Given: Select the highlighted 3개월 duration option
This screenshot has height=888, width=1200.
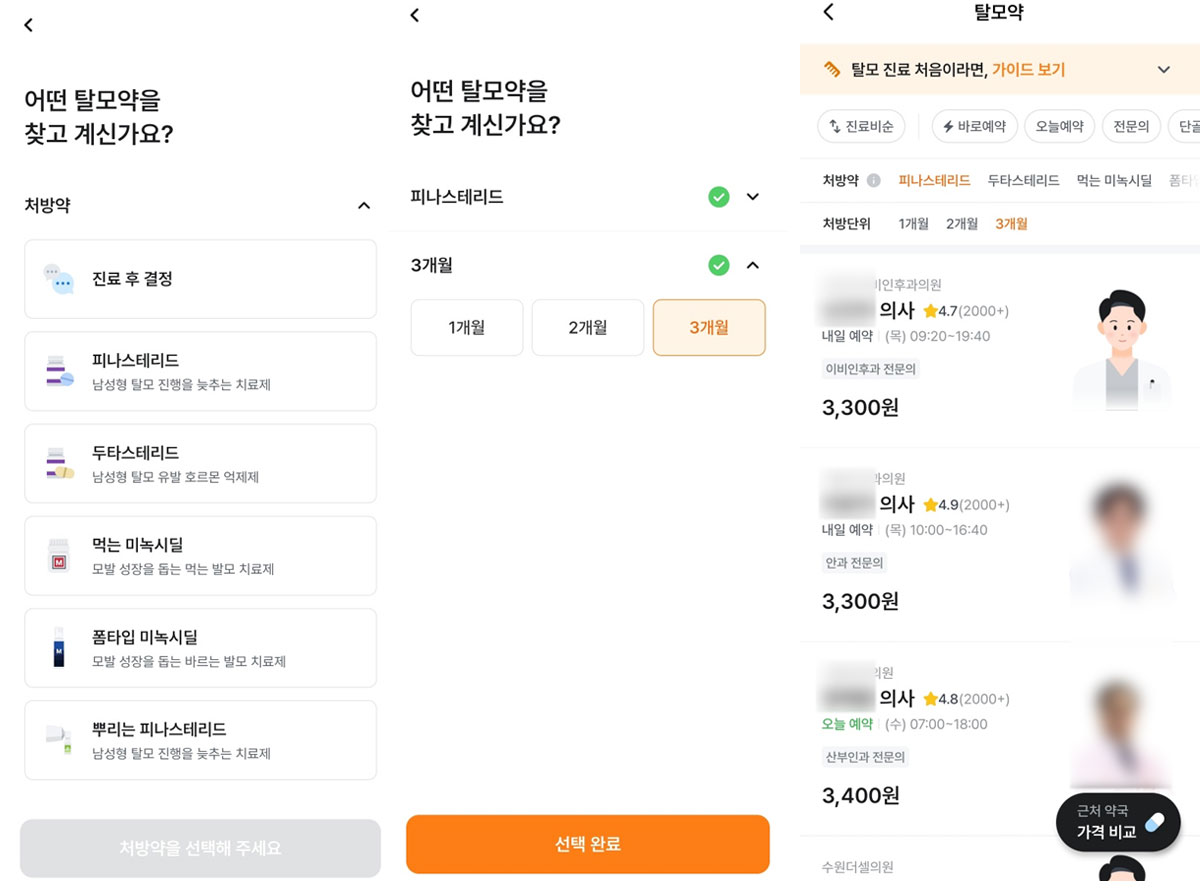Looking at the screenshot, I should click(709, 328).
